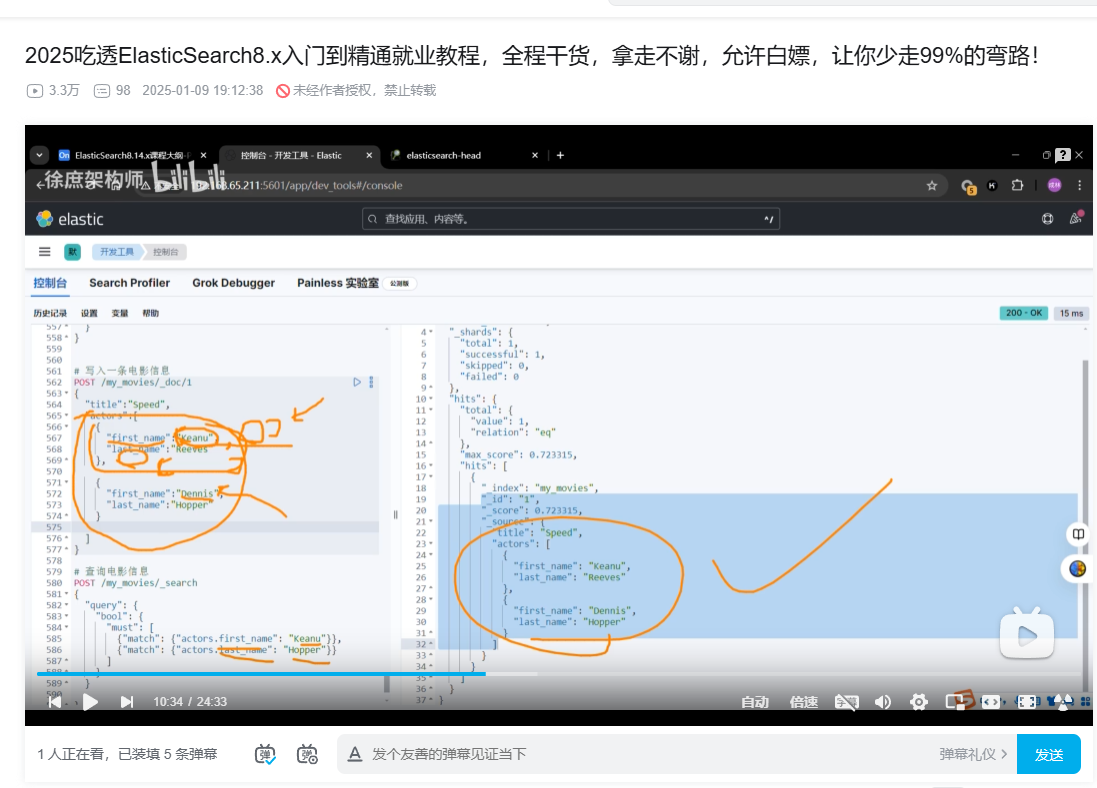The image size is (1097, 788).
Task: Seek on the blue video progress bar
Action: click(x=261, y=673)
